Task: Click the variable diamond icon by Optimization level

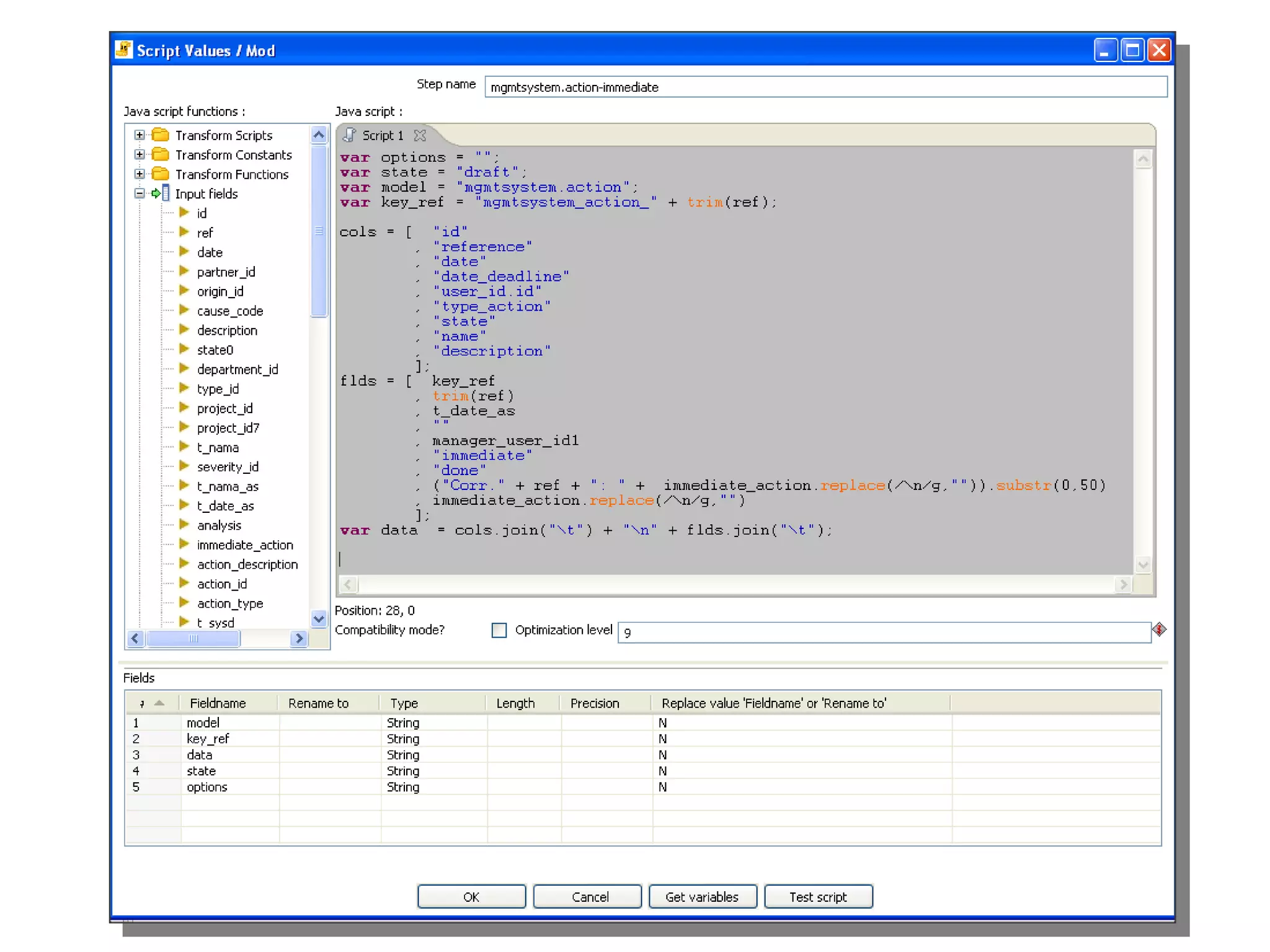Action: 1158,629
